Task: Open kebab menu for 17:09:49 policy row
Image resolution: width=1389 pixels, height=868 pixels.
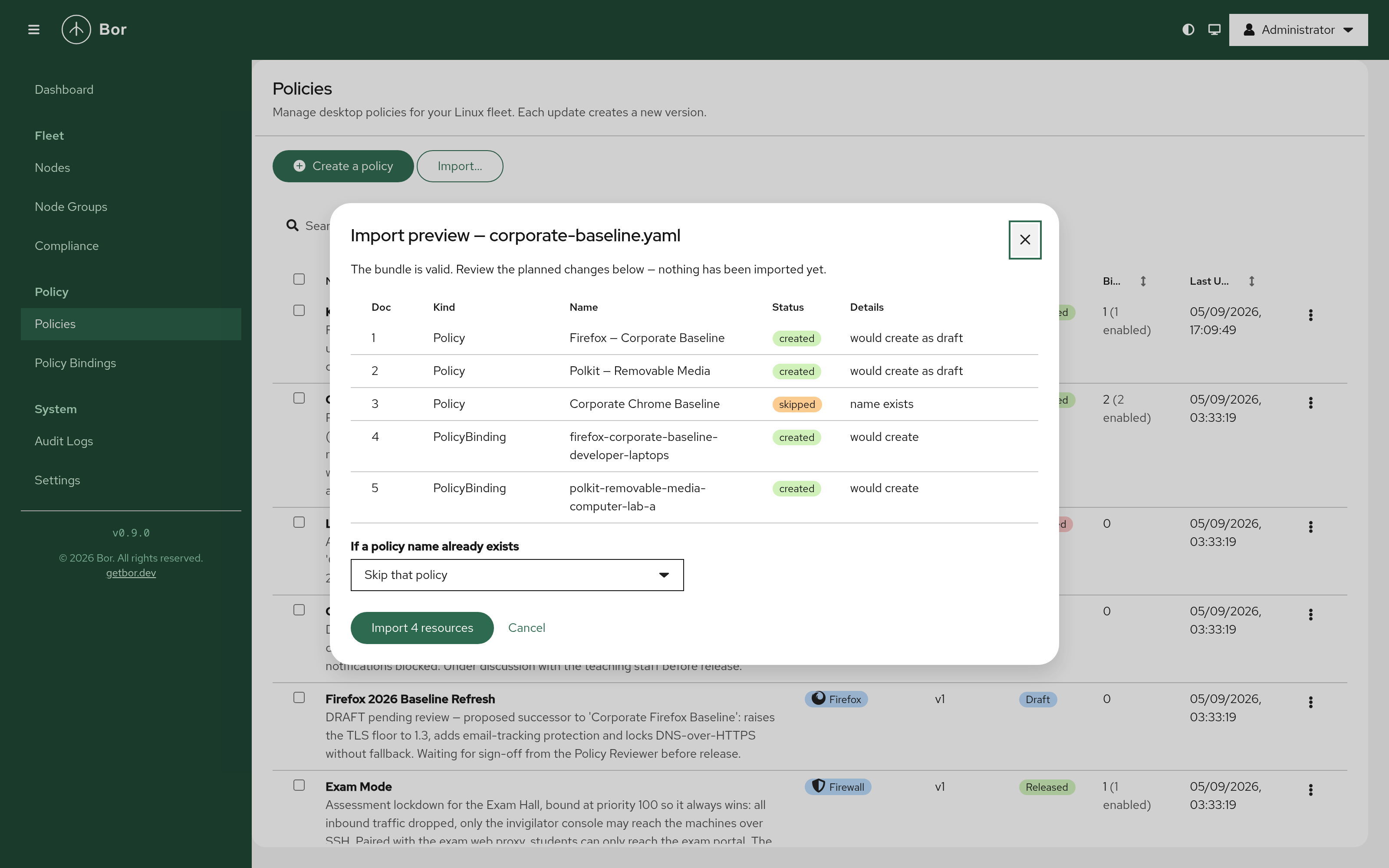Action: (x=1310, y=315)
